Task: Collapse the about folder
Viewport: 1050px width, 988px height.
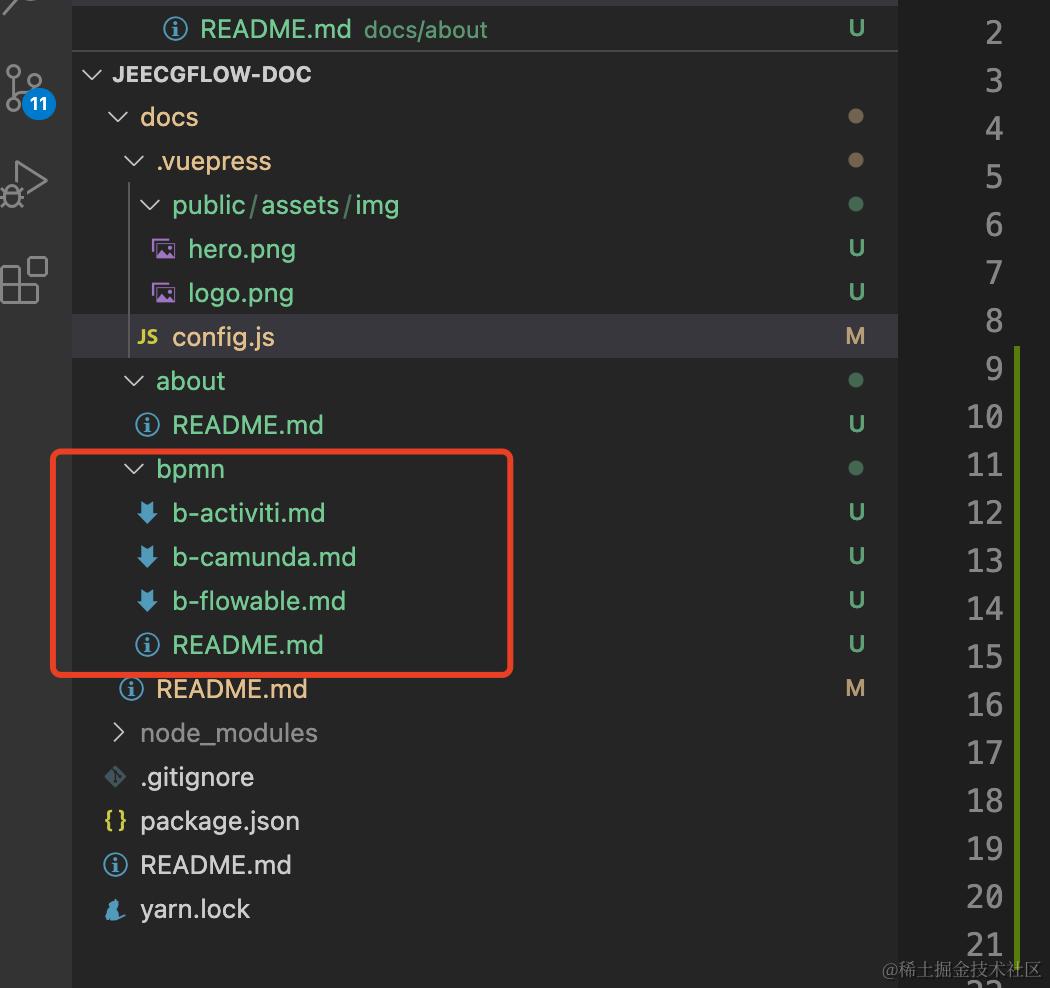Action: [134, 381]
